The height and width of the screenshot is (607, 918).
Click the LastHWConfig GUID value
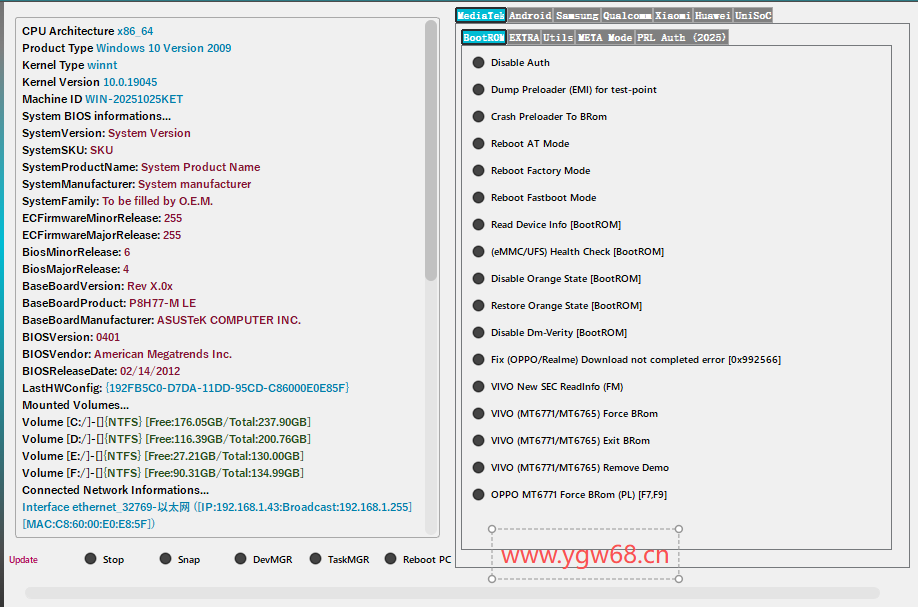(x=227, y=388)
